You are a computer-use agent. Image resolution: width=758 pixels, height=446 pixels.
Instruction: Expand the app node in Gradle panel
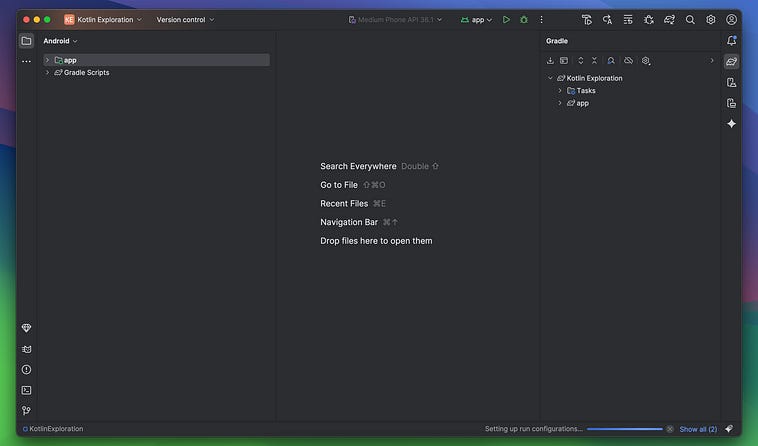tap(560, 103)
